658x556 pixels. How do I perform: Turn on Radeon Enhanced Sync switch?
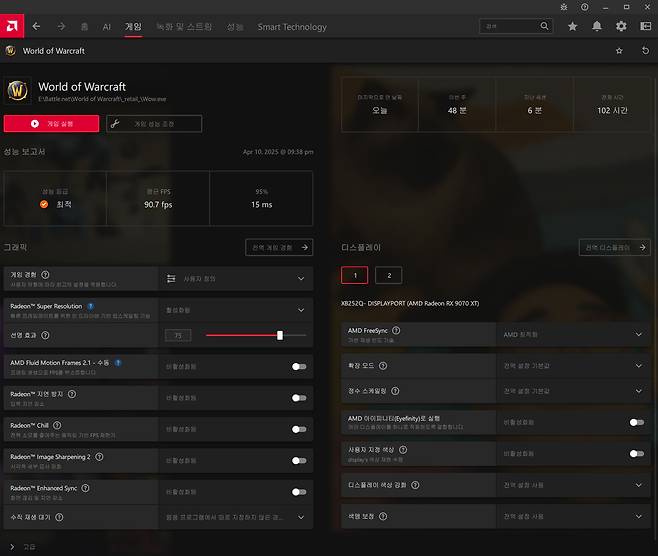[x=298, y=491]
